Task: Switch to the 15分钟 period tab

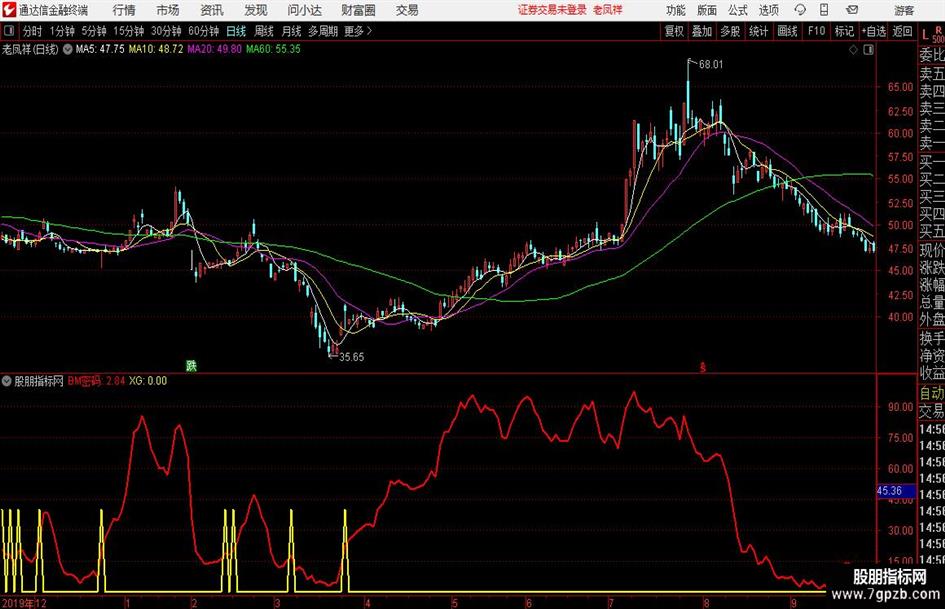Action: click(x=129, y=31)
